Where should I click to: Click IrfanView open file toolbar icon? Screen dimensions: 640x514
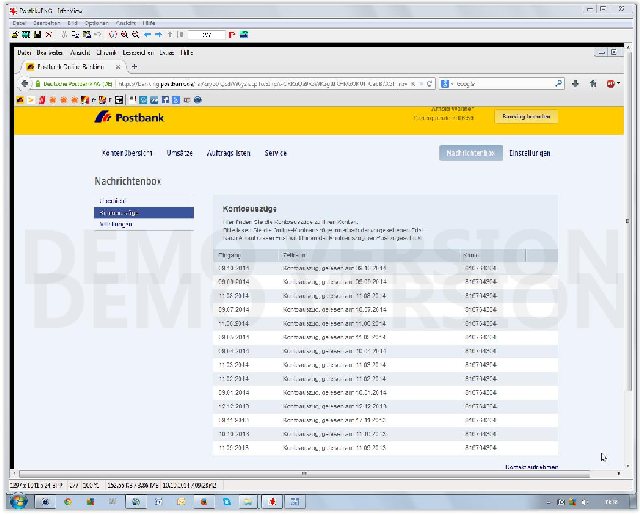coord(15,34)
